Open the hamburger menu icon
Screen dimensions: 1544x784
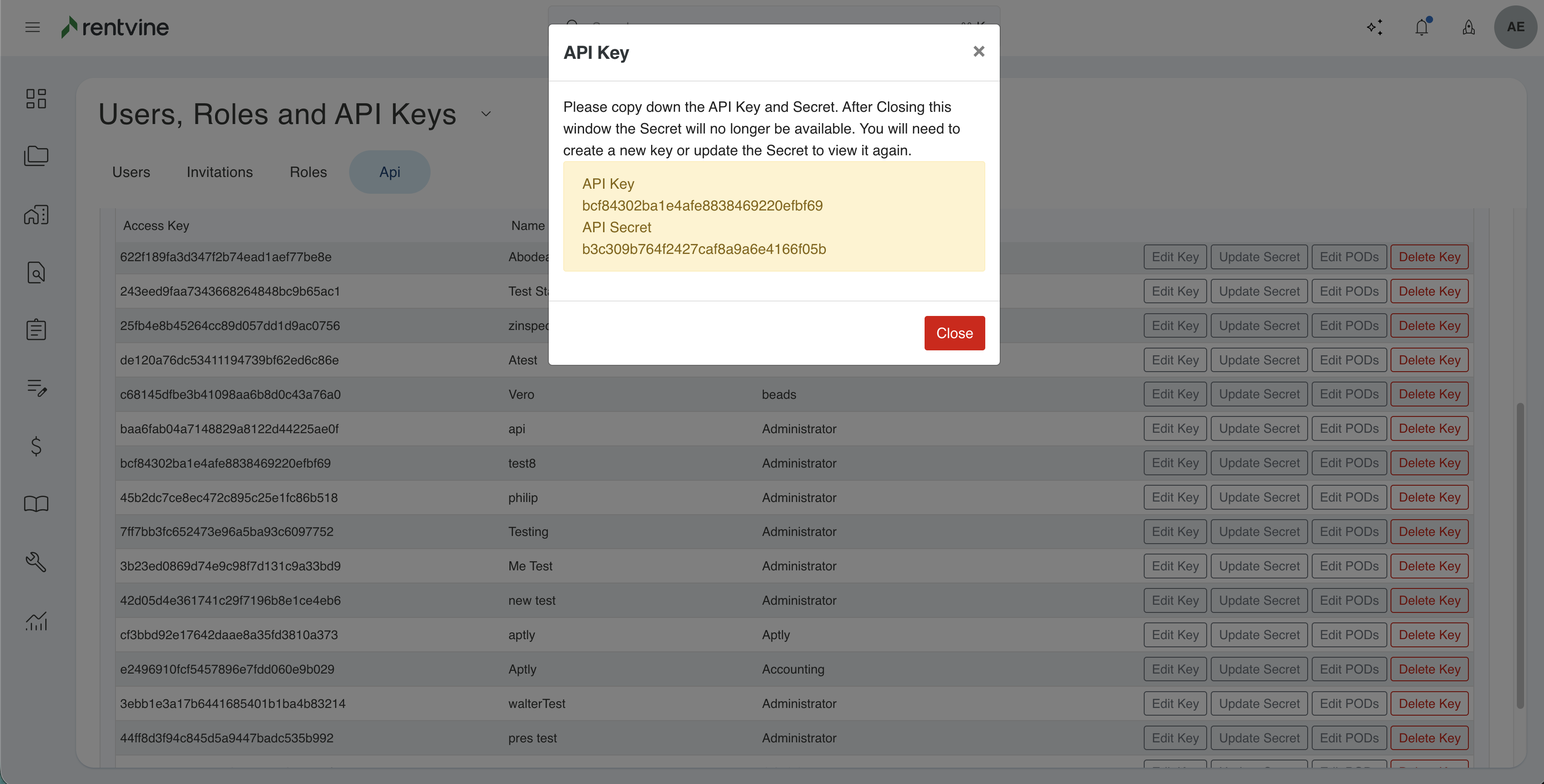click(32, 27)
